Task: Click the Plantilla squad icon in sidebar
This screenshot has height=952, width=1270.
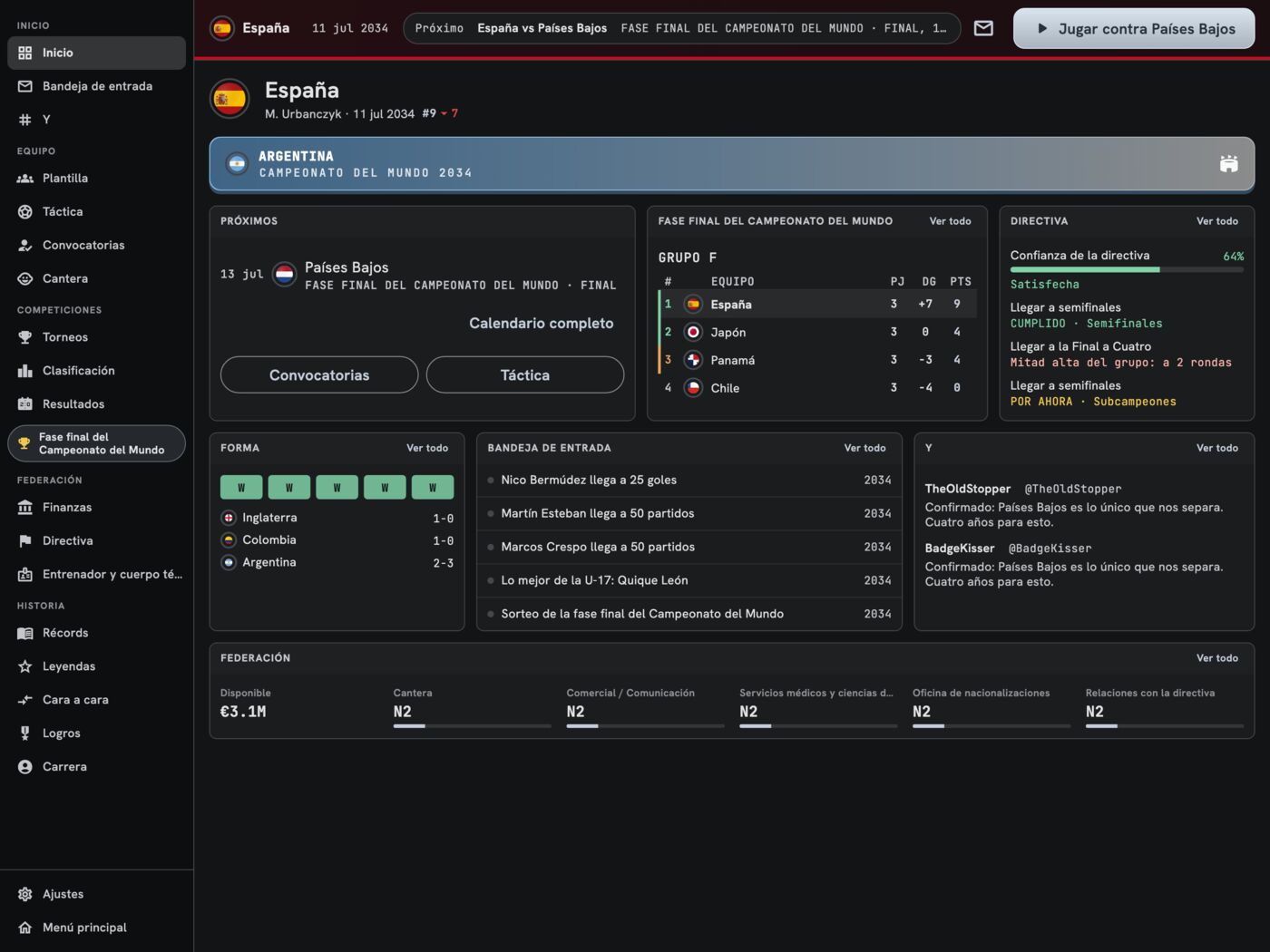Action: pos(25,179)
